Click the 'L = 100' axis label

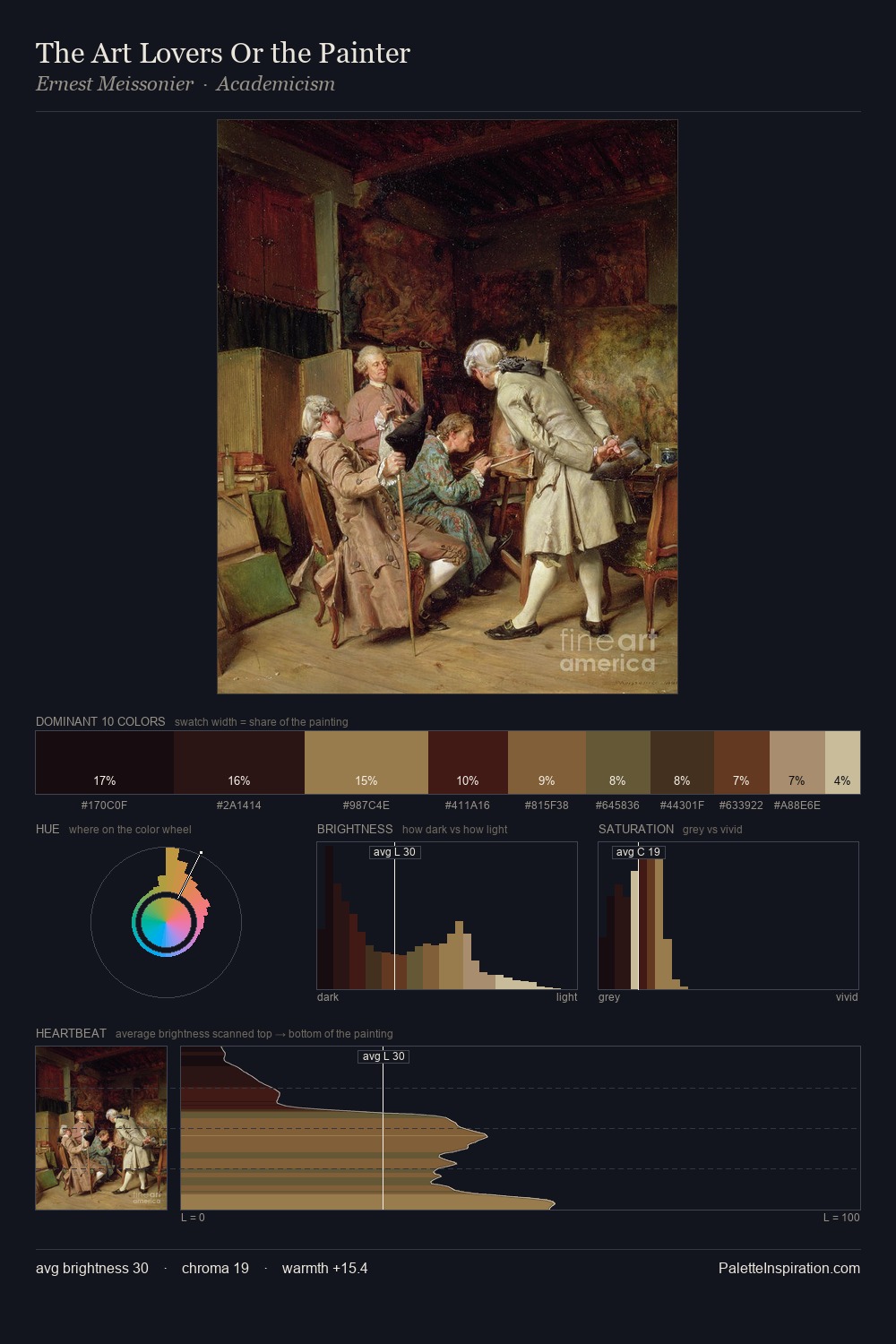click(x=841, y=1218)
